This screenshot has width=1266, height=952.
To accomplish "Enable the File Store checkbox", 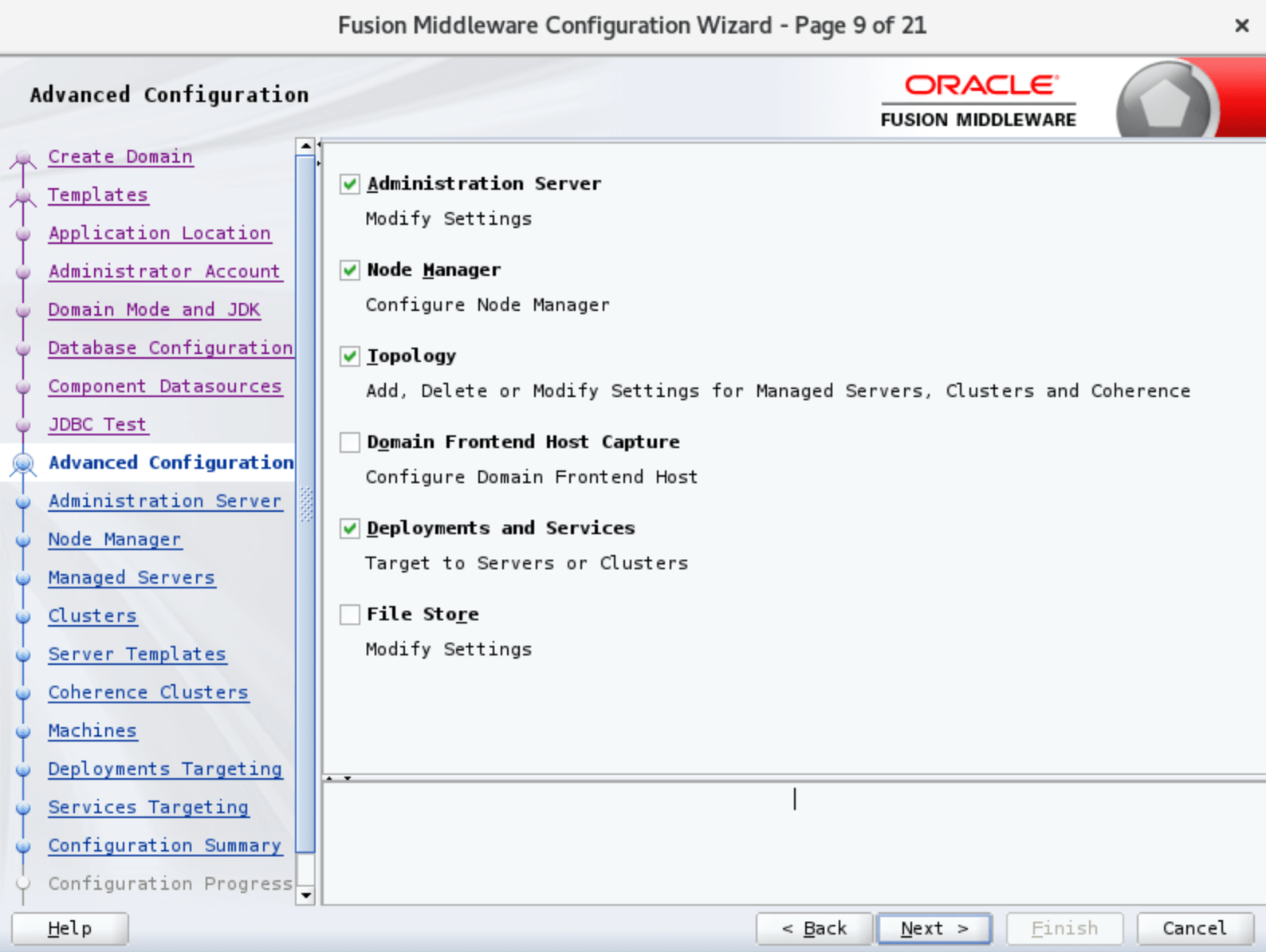I will 349,615.
